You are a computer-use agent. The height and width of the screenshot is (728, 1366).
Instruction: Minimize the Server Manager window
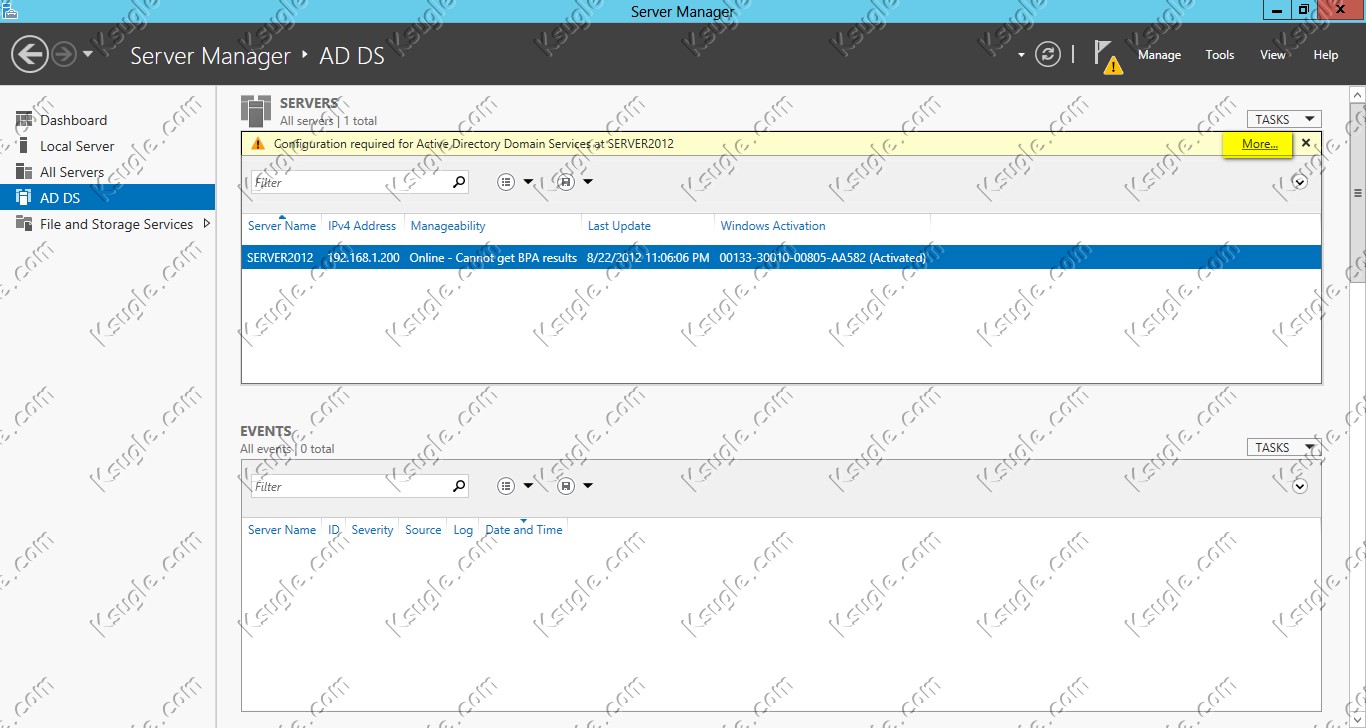tap(1276, 10)
